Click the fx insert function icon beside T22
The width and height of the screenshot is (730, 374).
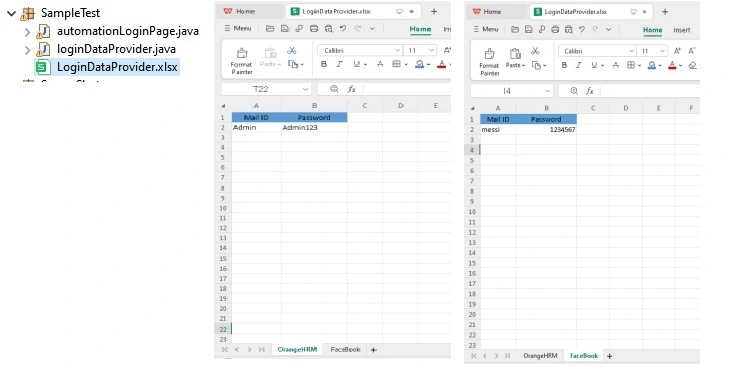[x=351, y=89]
